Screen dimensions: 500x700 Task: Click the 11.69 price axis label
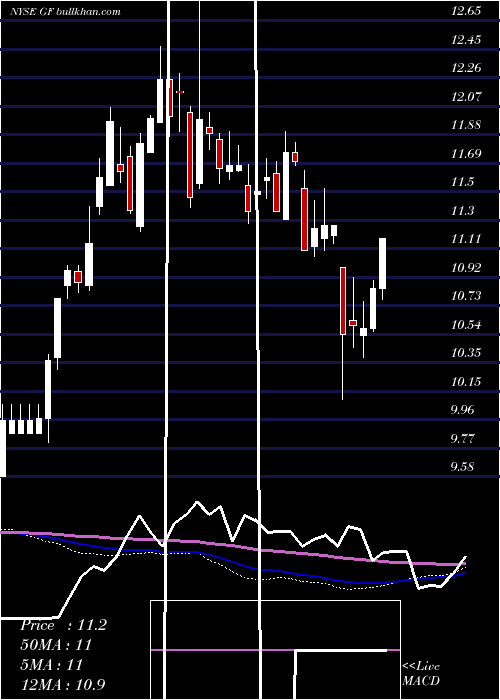tap(466, 154)
